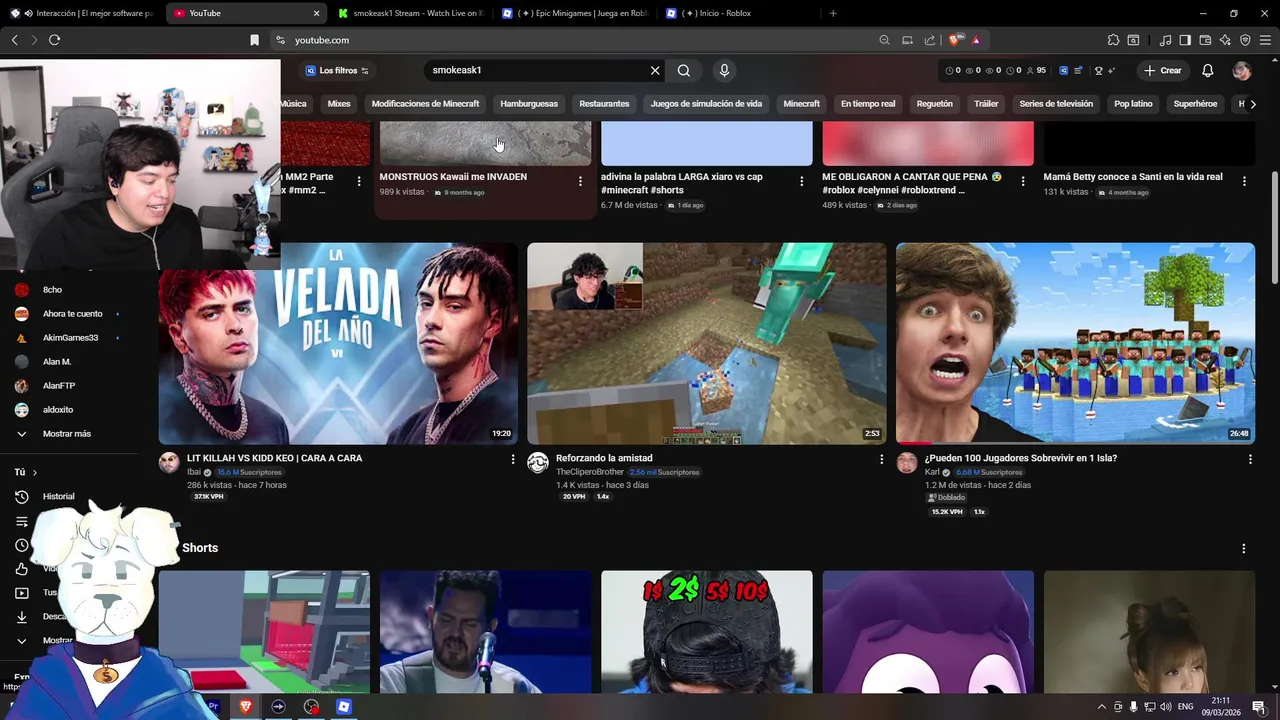The image size is (1280, 720).
Task: Open TheCliperoBrother channel link
Action: point(590,472)
